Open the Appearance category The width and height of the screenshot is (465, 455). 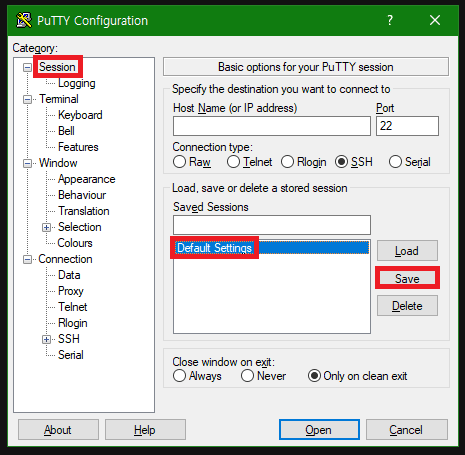[87, 179]
